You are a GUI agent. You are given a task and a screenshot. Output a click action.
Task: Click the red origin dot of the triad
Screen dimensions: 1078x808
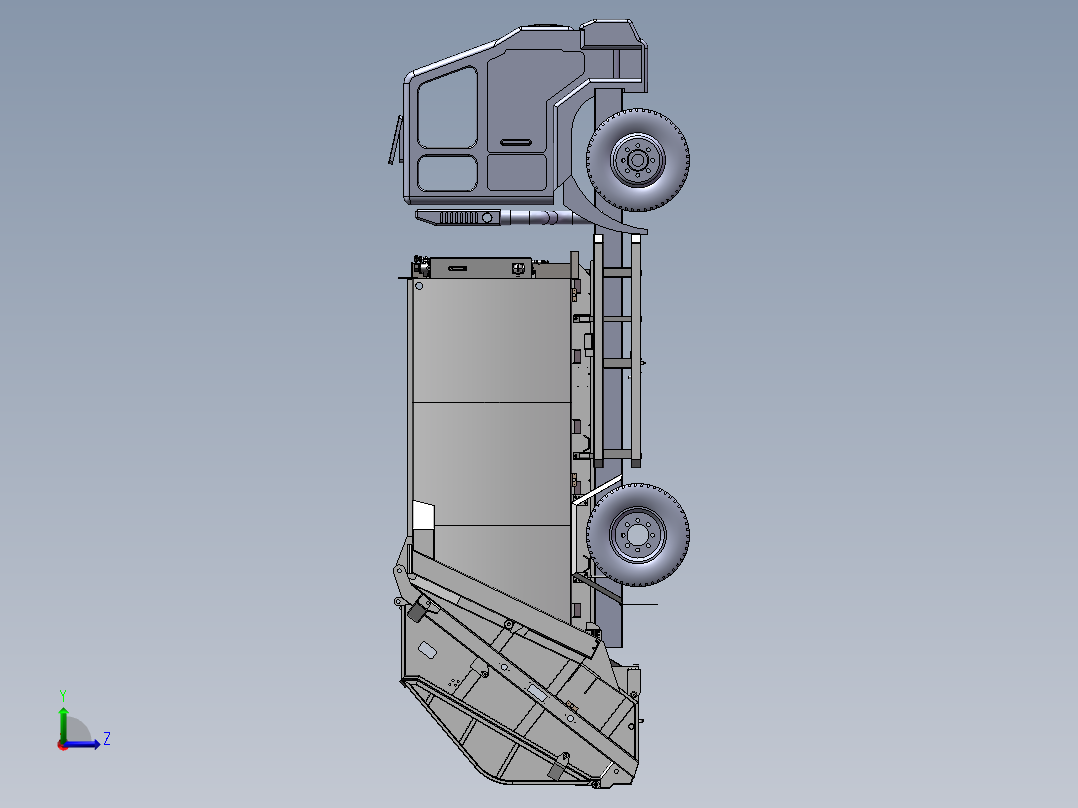(x=62, y=745)
